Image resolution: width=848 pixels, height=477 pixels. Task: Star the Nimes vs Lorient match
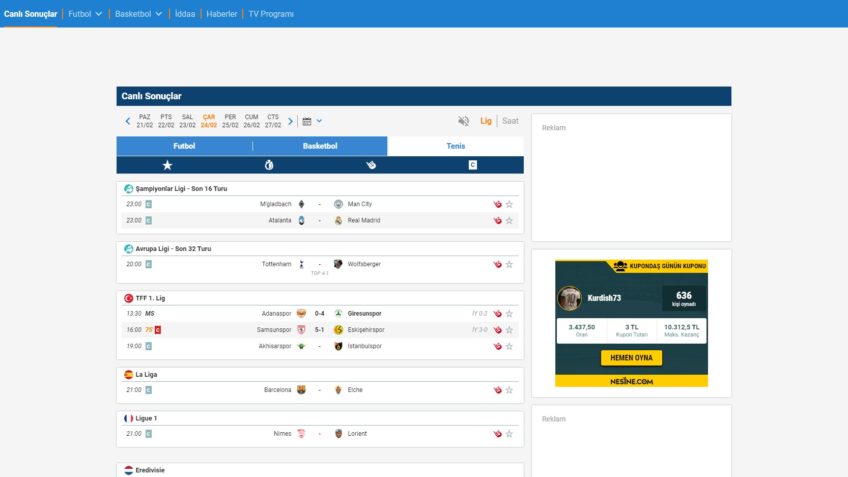509,434
